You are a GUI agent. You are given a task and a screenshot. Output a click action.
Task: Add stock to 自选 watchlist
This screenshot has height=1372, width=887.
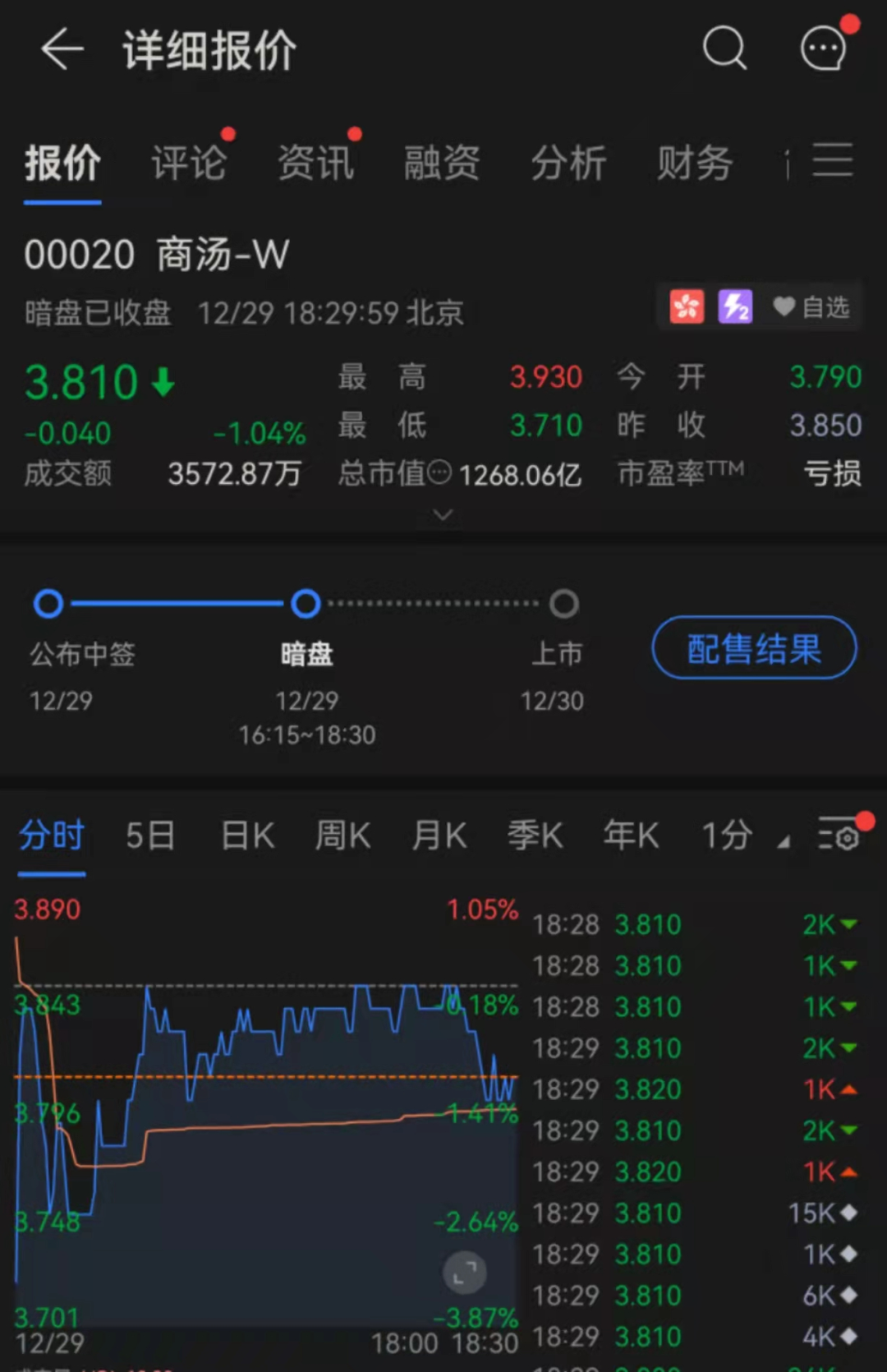tap(811, 307)
